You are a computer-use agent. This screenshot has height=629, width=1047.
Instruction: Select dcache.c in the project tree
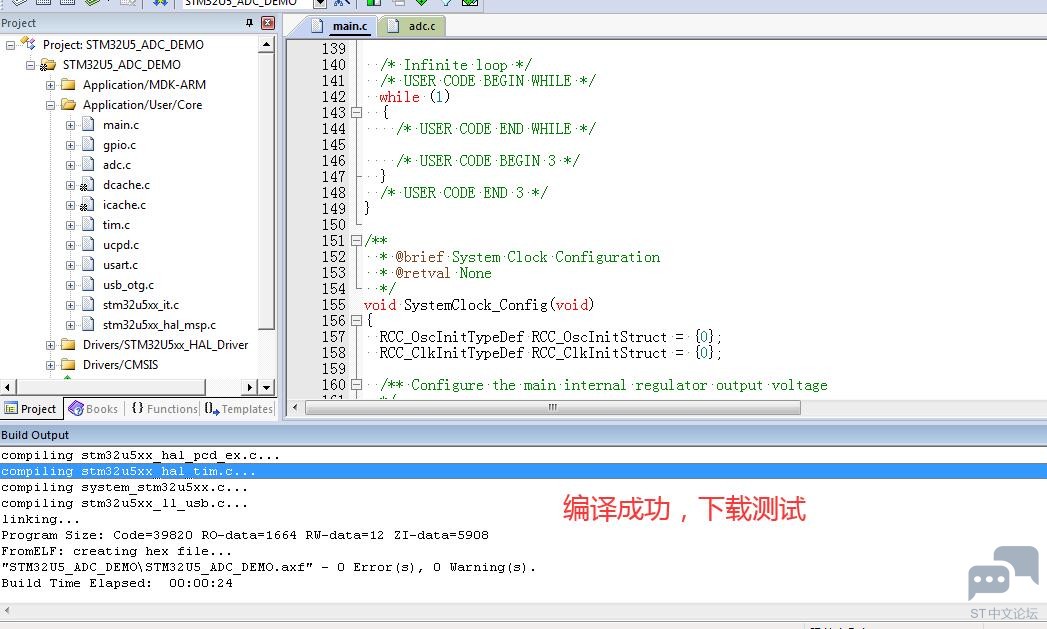point(126,185)
